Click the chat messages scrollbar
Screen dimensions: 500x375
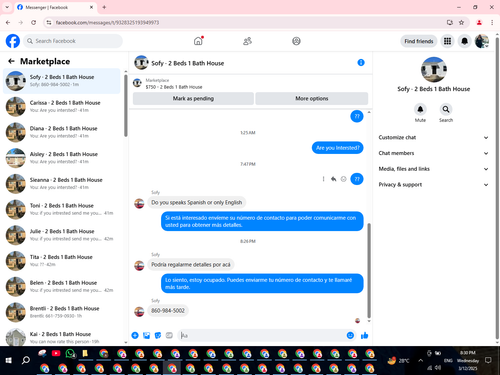(x=369, y=270)
